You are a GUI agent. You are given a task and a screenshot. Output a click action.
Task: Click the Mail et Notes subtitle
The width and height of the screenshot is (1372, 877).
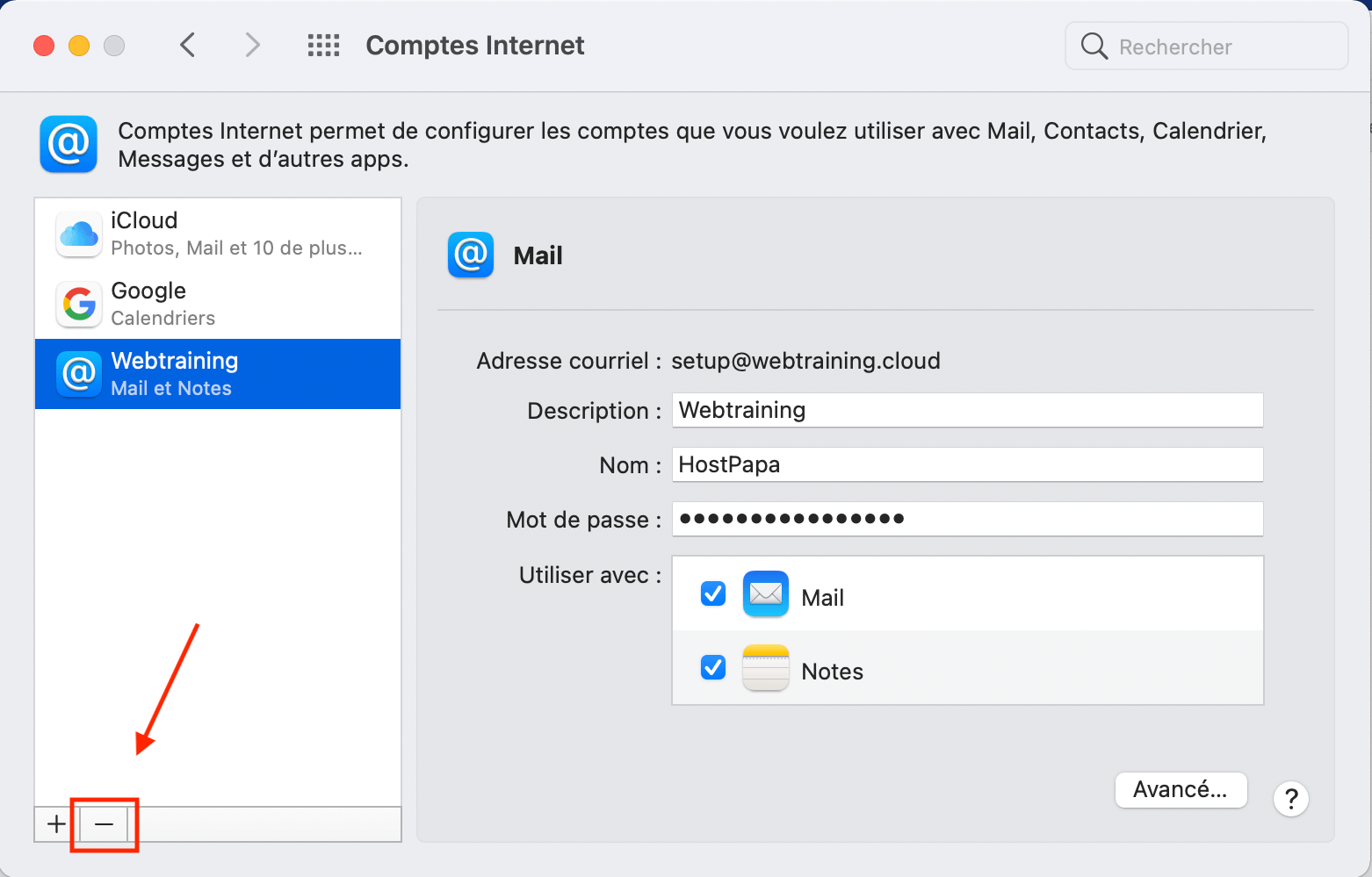click(x=171, y=389)
